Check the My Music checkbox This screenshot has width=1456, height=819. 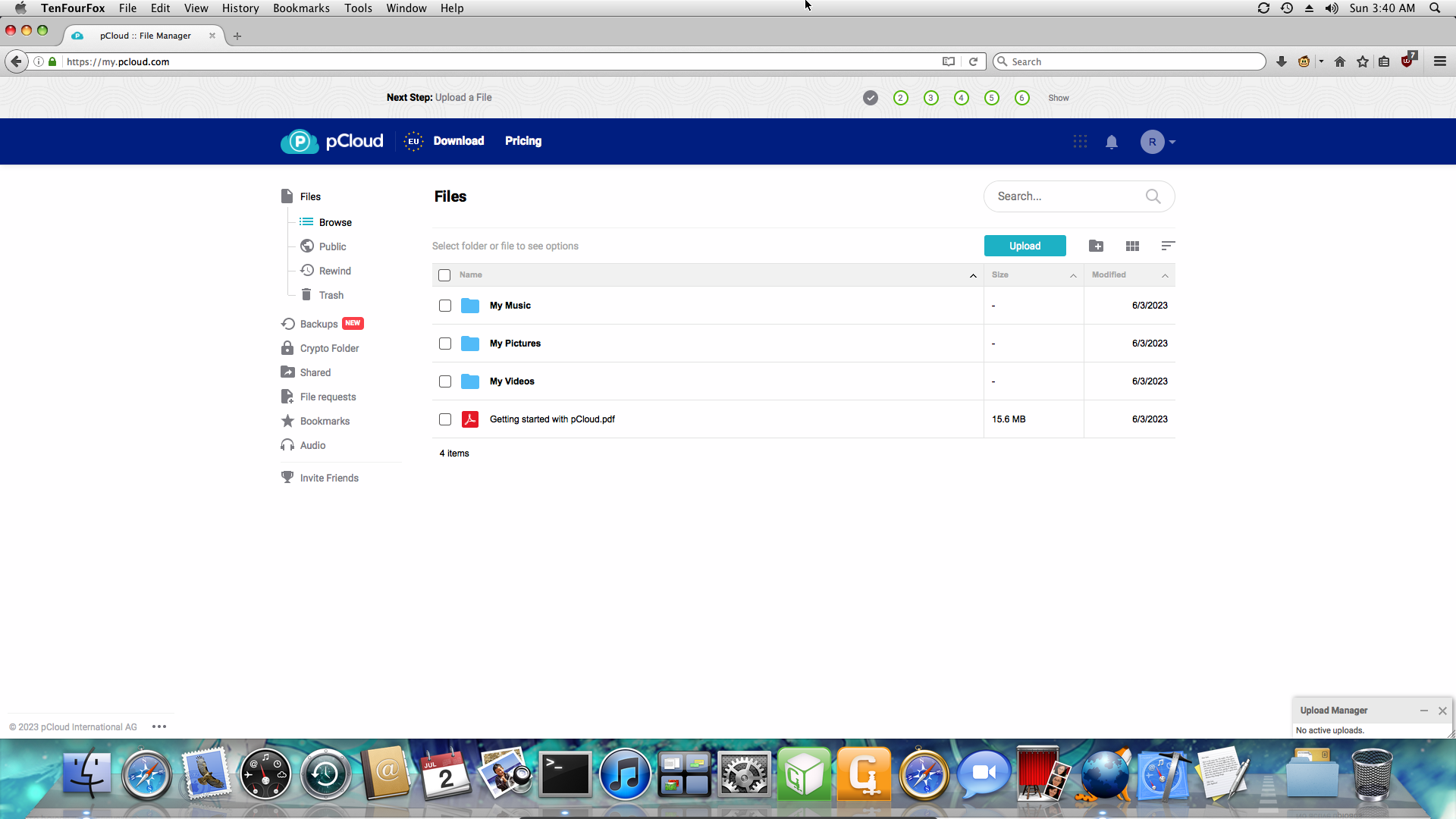445,306
